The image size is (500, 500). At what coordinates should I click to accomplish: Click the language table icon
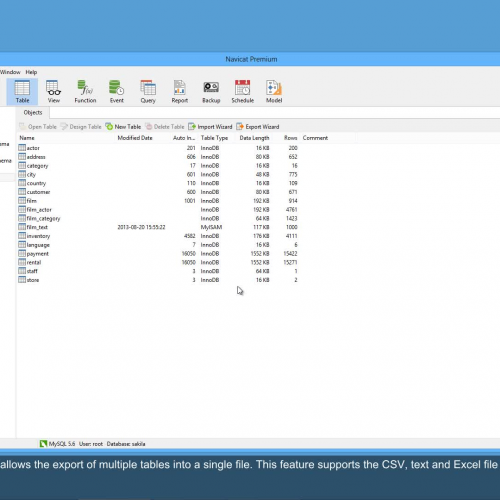click(x=22, y=244)
